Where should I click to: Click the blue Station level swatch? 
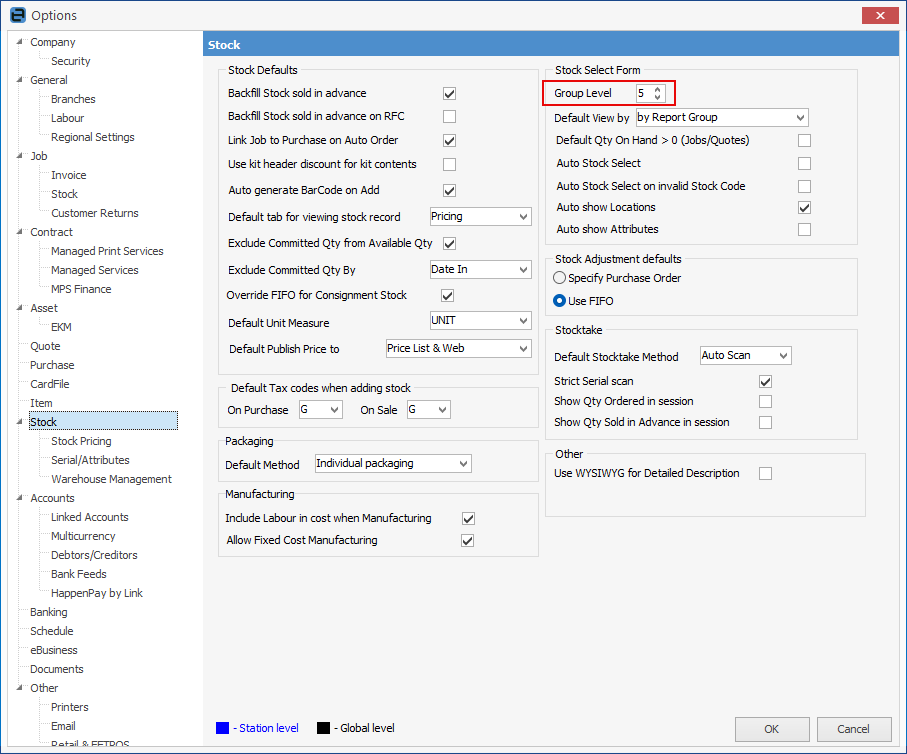tap(222, 728)
